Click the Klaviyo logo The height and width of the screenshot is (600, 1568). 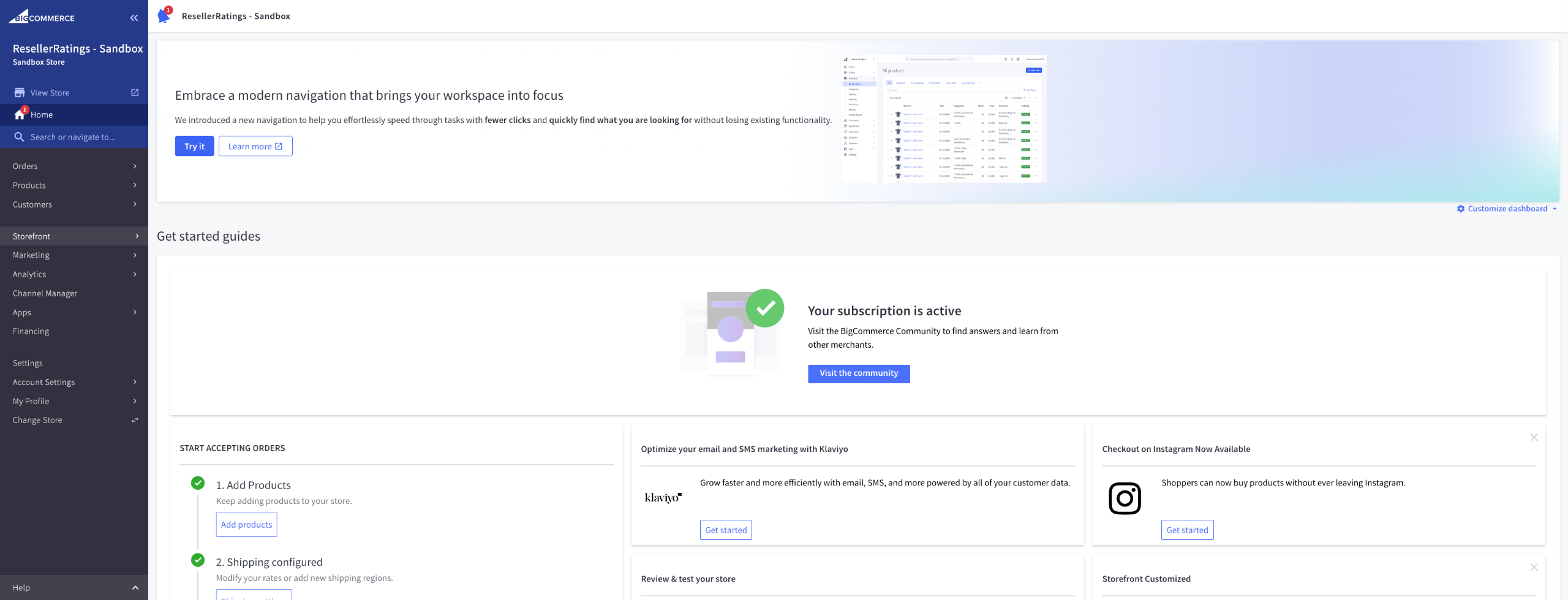(x=663, y=498)
